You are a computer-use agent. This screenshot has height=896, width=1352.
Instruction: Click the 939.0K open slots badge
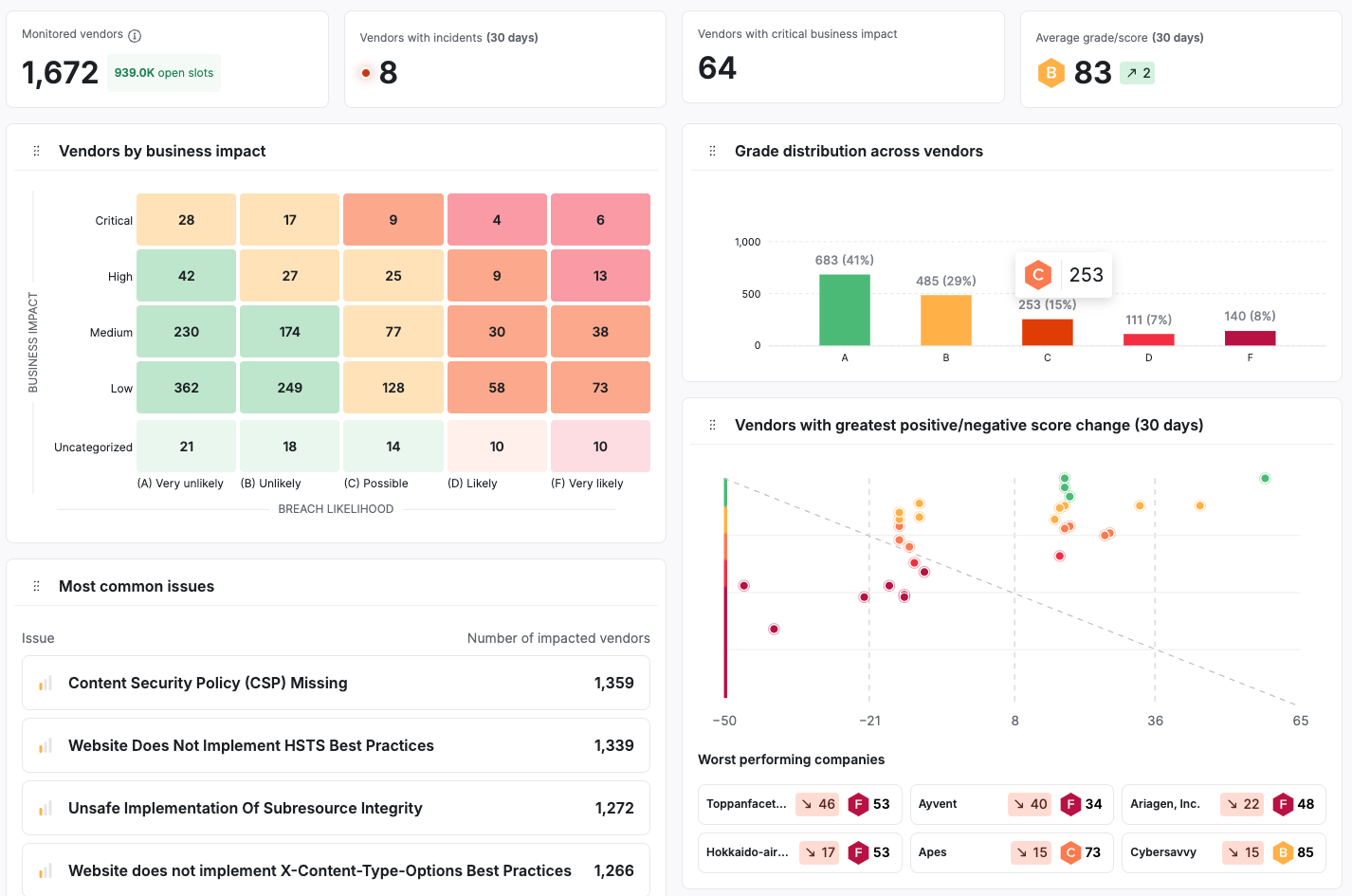(164, 73)
